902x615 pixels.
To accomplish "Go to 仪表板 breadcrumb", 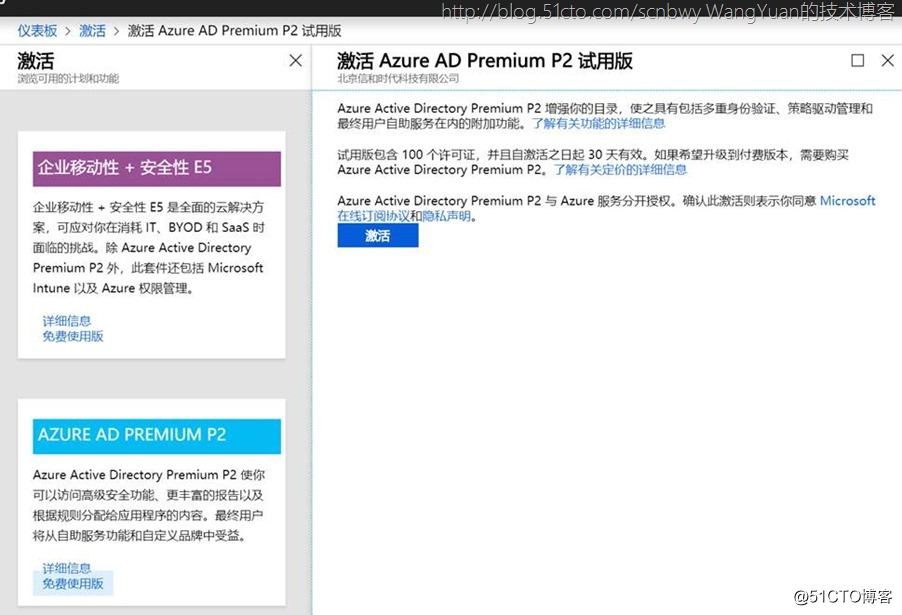I will pyautogui.click(x=37, y=30).
